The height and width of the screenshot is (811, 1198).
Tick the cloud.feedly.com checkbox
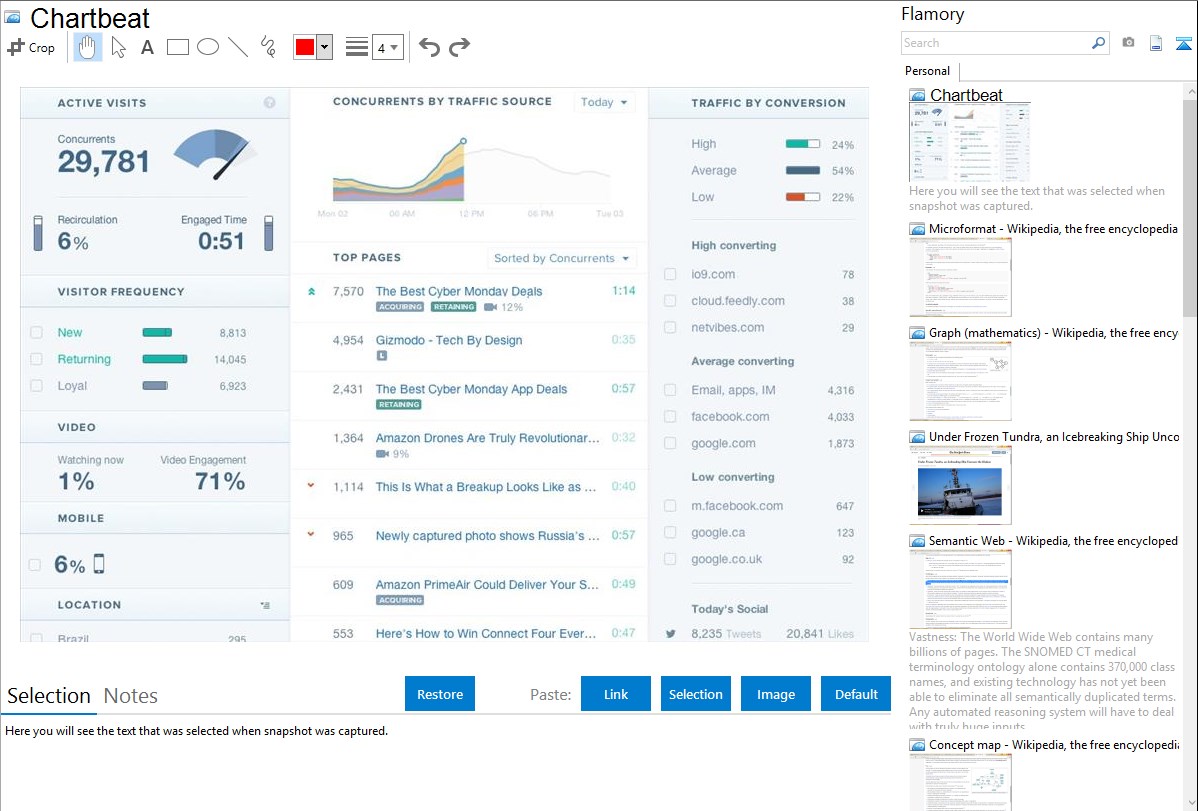click(670, 301)
